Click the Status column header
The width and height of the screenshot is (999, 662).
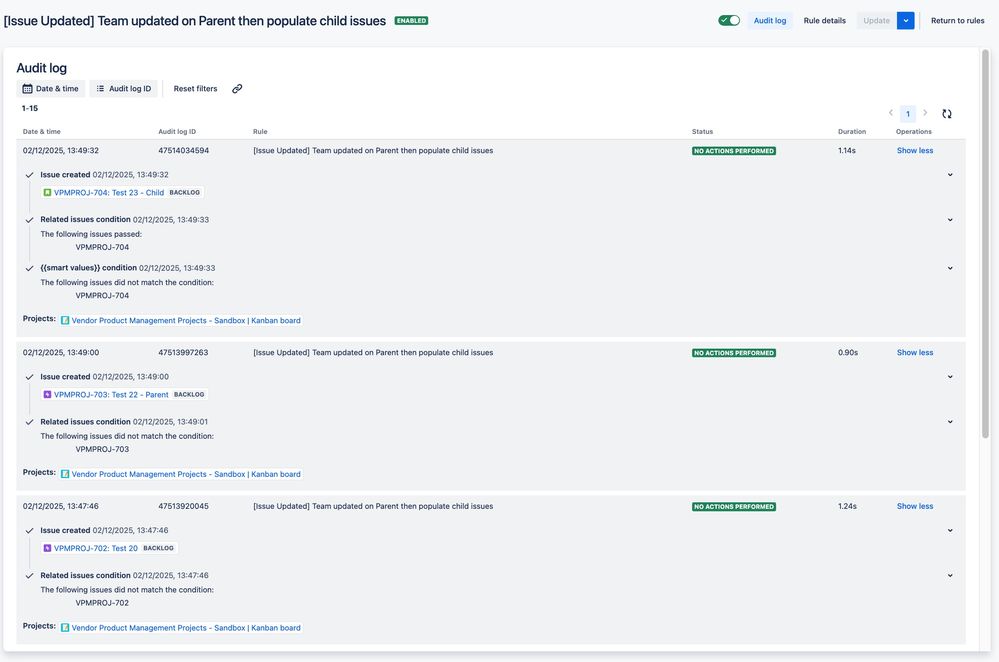tap(703, 131)
